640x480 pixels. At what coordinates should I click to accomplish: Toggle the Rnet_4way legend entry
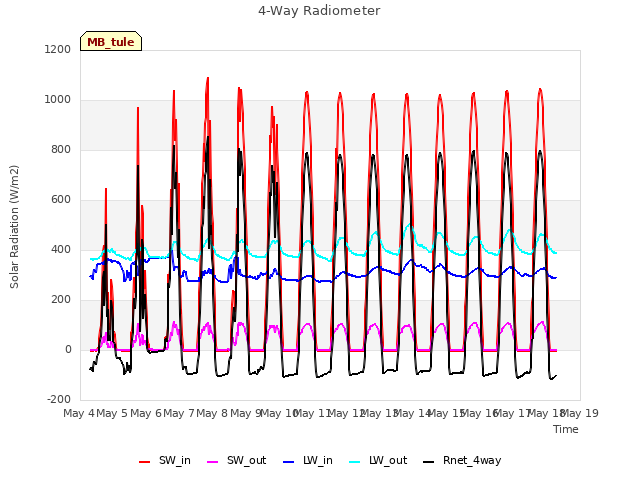(462, 460)
